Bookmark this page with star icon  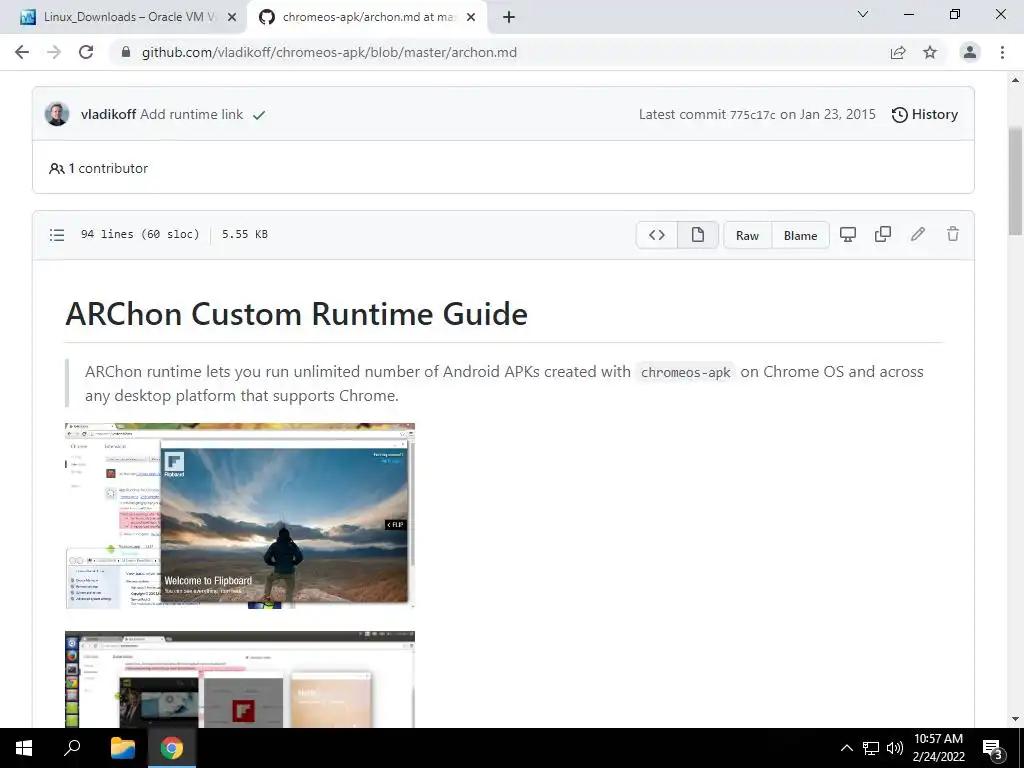point(930,52)
